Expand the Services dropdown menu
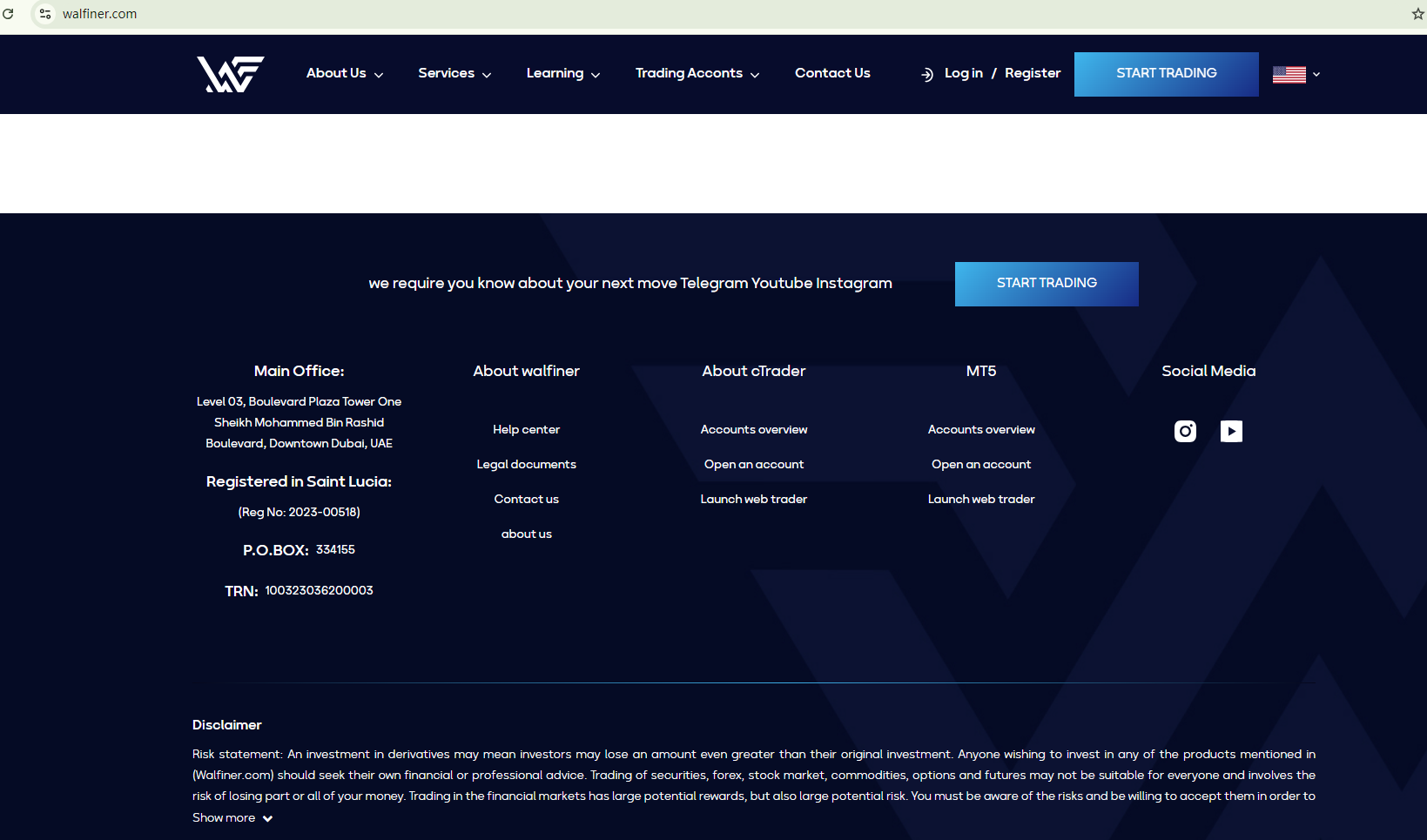Image resolution: width=1427 pixels, height=840 pixels. click(x=454, y=73)
